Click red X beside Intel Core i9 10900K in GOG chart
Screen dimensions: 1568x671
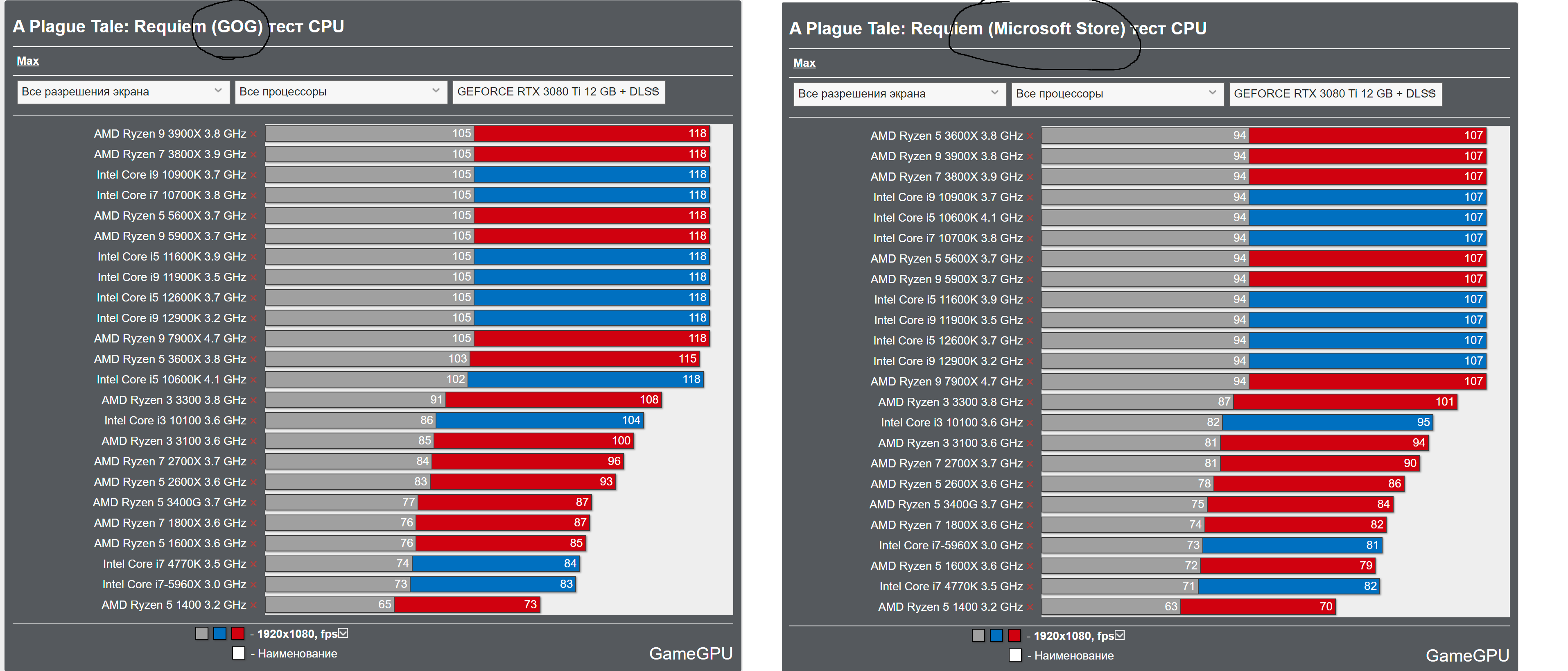pyautogui.click(x=253, y=175)
